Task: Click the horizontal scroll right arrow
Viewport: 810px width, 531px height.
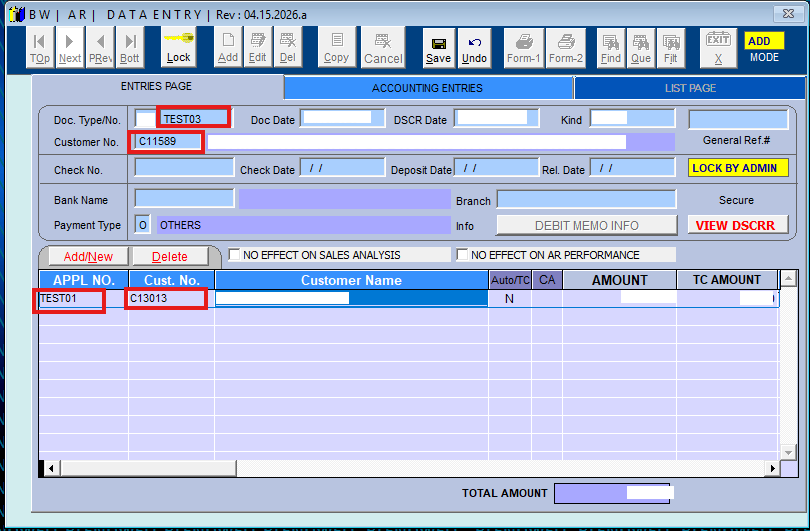Action: click(773, 468)
